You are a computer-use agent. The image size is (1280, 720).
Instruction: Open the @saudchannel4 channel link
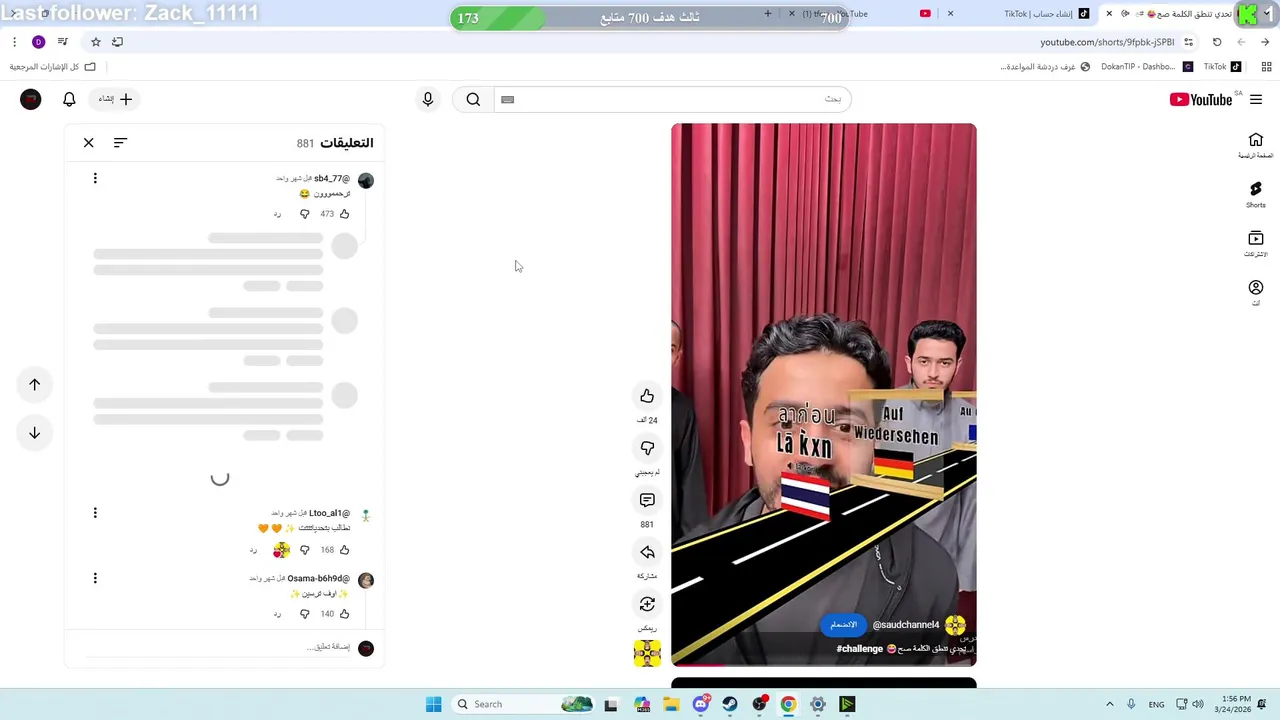coord(906,625)
